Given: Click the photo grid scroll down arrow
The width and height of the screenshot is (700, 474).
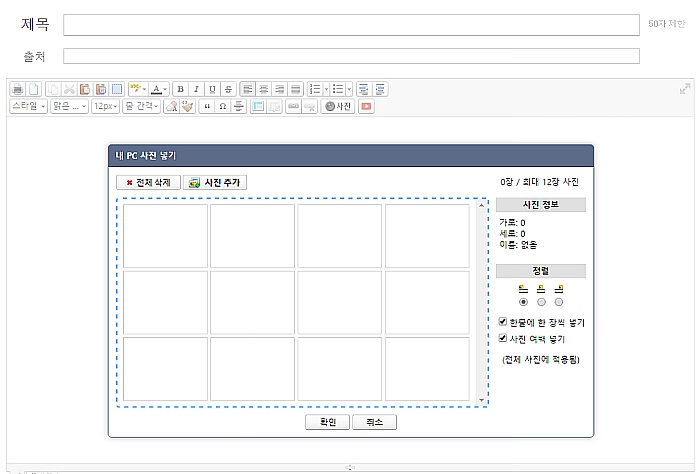Looking at the screenshot, I should pos(481,400).
